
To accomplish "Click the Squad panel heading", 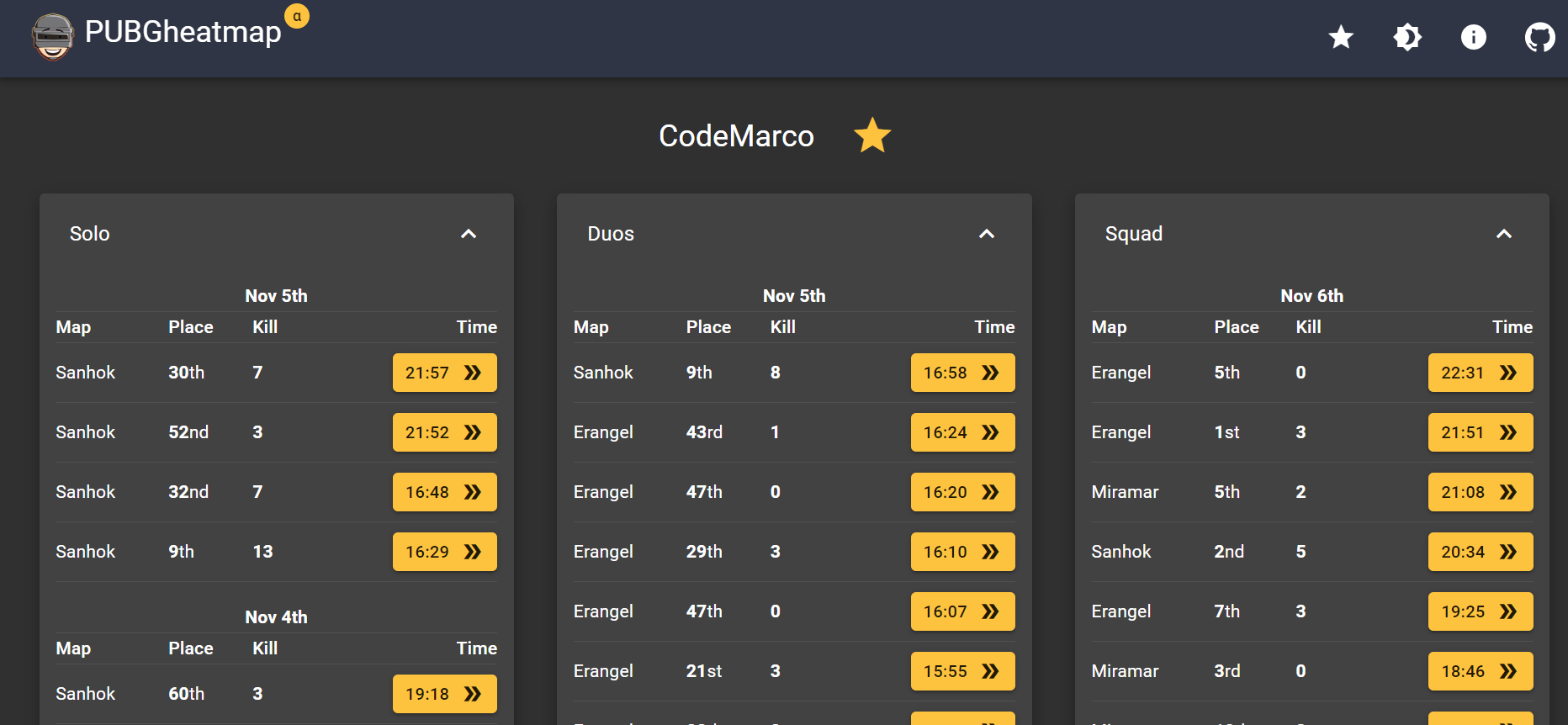I will point(1134,234).
